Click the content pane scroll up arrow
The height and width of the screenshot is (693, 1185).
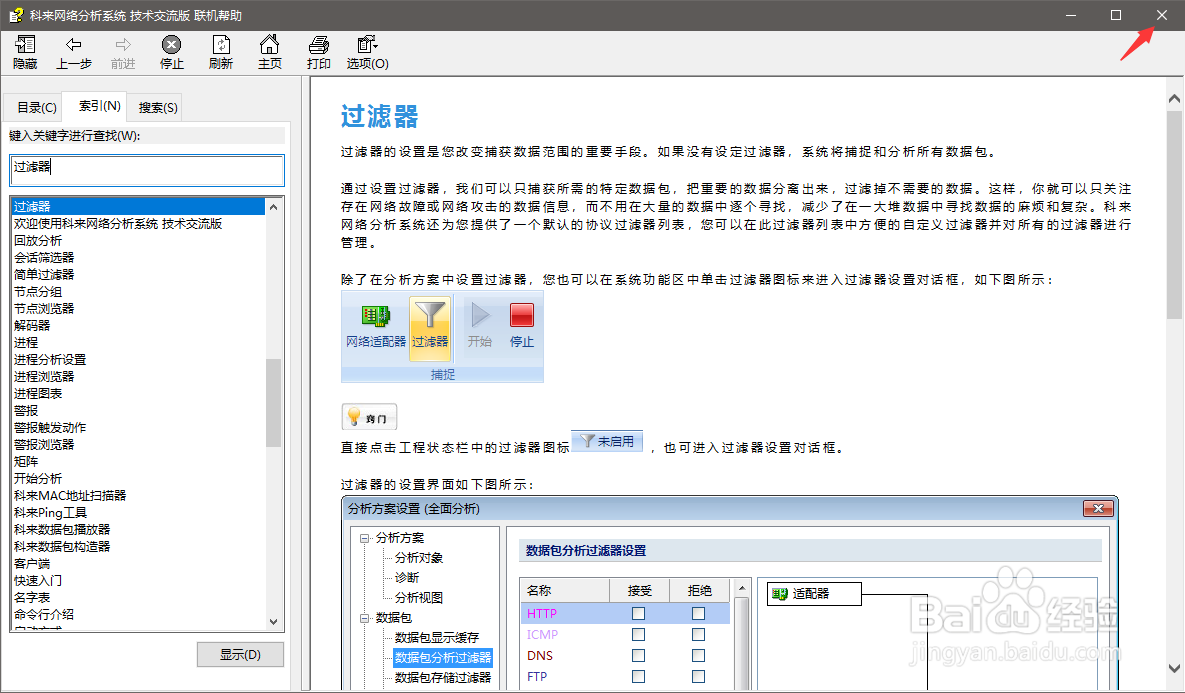pyautogui.click(x=1174, y=98)
